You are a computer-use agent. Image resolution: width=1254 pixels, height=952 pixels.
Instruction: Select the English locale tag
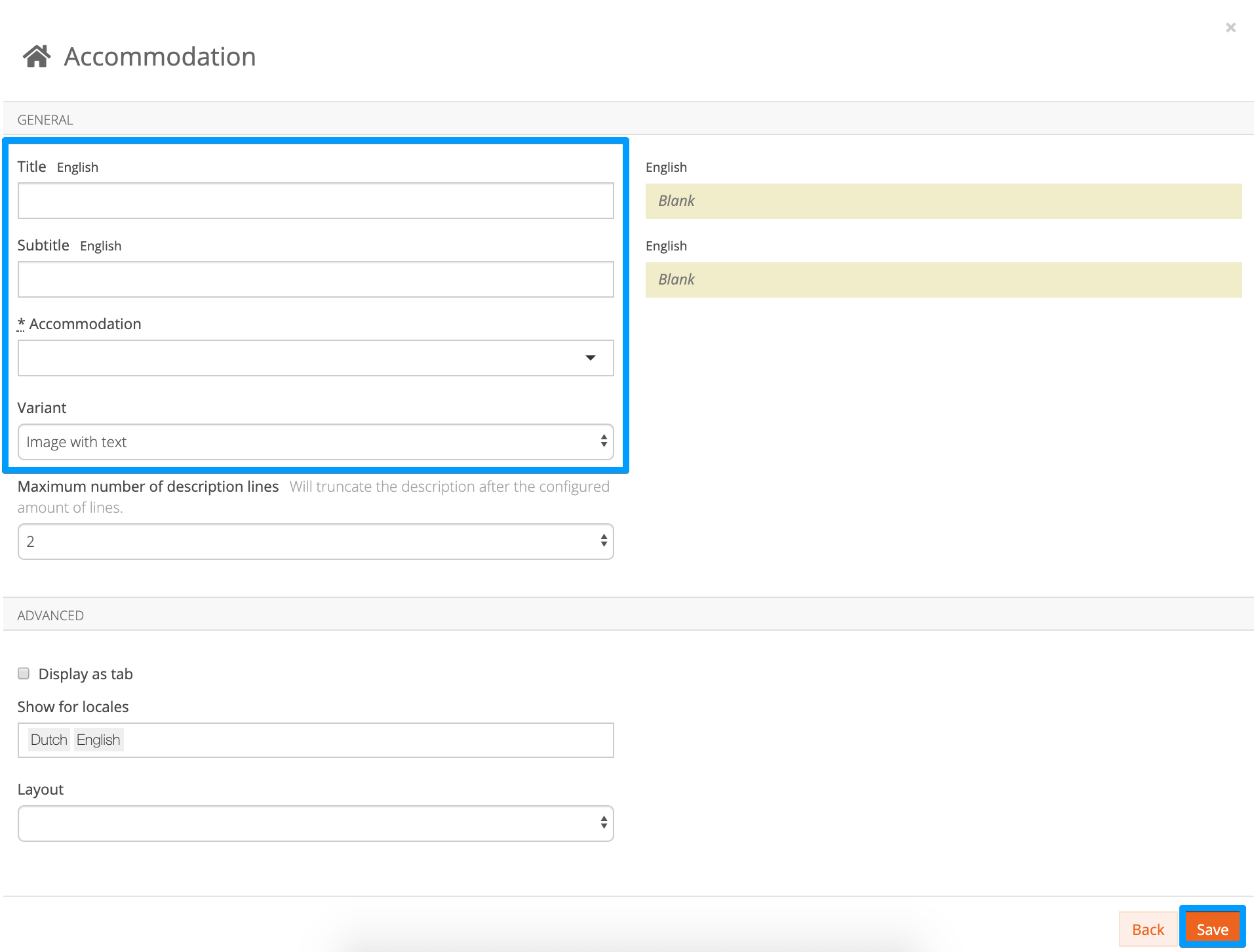coord(98,740)
